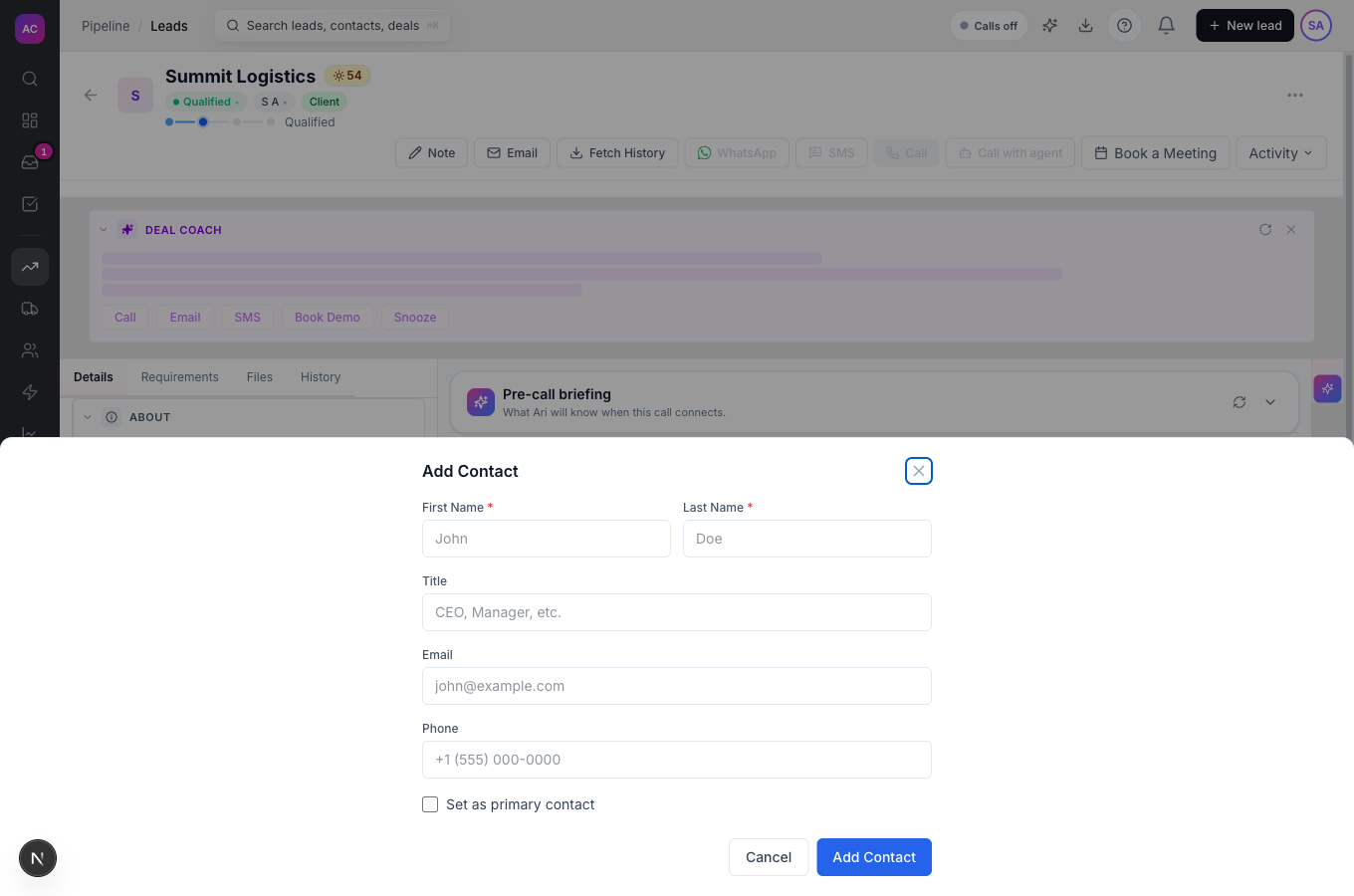This screenshot has width=1354, height=896.
Task: Refresh the Pre-call briefing
Action: 1240,402
